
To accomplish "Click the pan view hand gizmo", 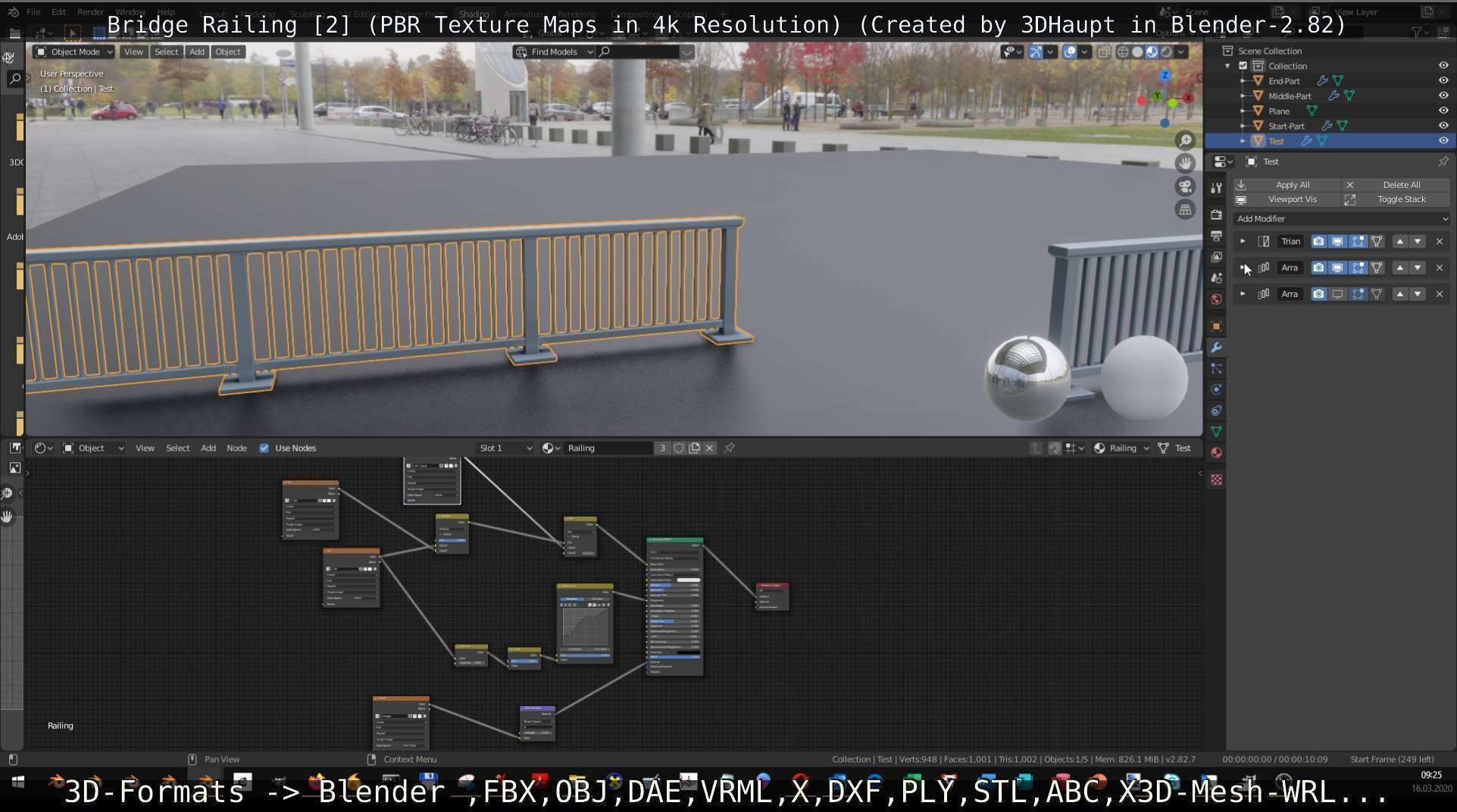I will (1185, 164).
